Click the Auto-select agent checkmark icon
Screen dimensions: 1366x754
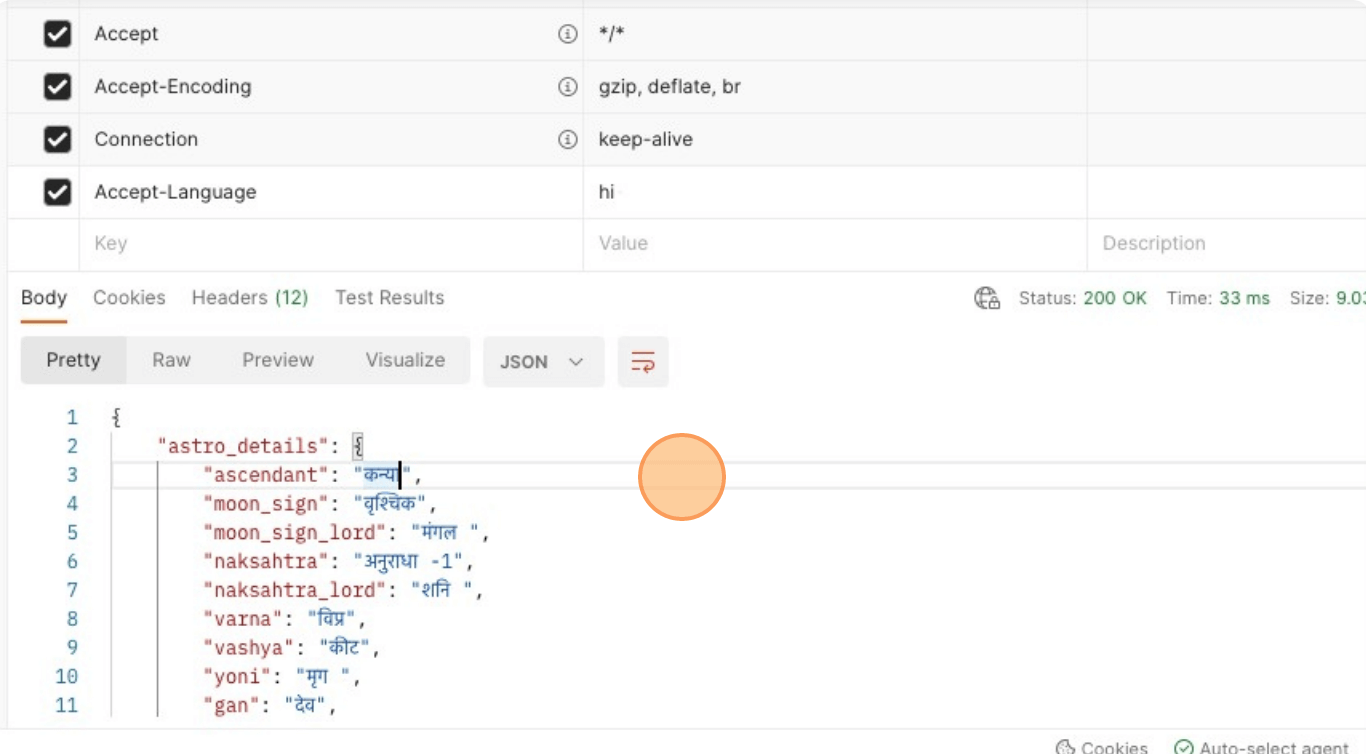tap(1184, 747)
